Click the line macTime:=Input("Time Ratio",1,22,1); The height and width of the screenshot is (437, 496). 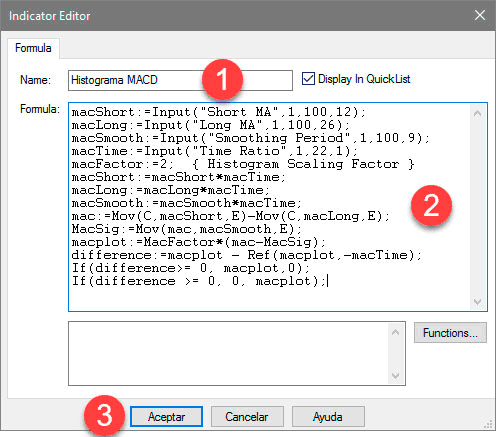[215, 151]
